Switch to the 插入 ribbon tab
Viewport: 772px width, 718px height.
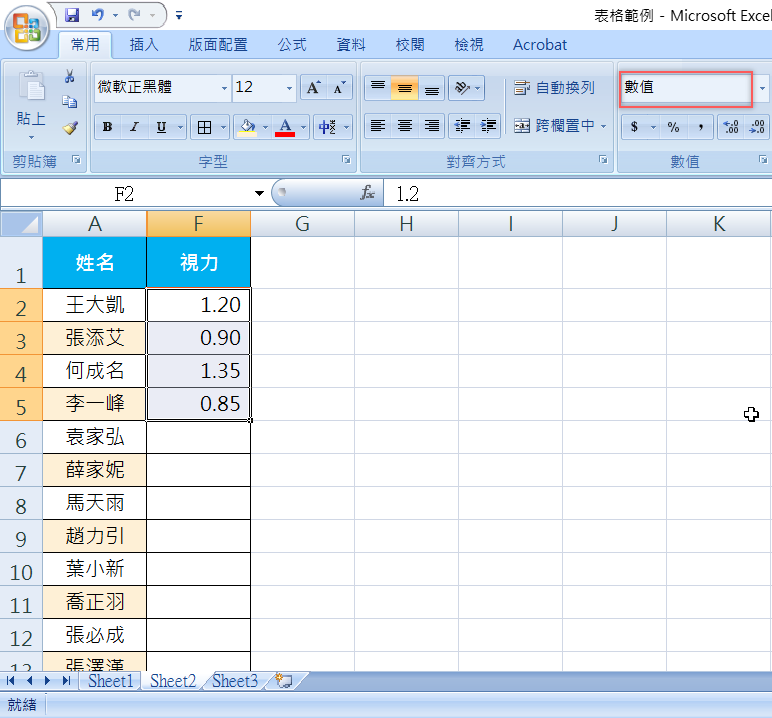point(144,45)
